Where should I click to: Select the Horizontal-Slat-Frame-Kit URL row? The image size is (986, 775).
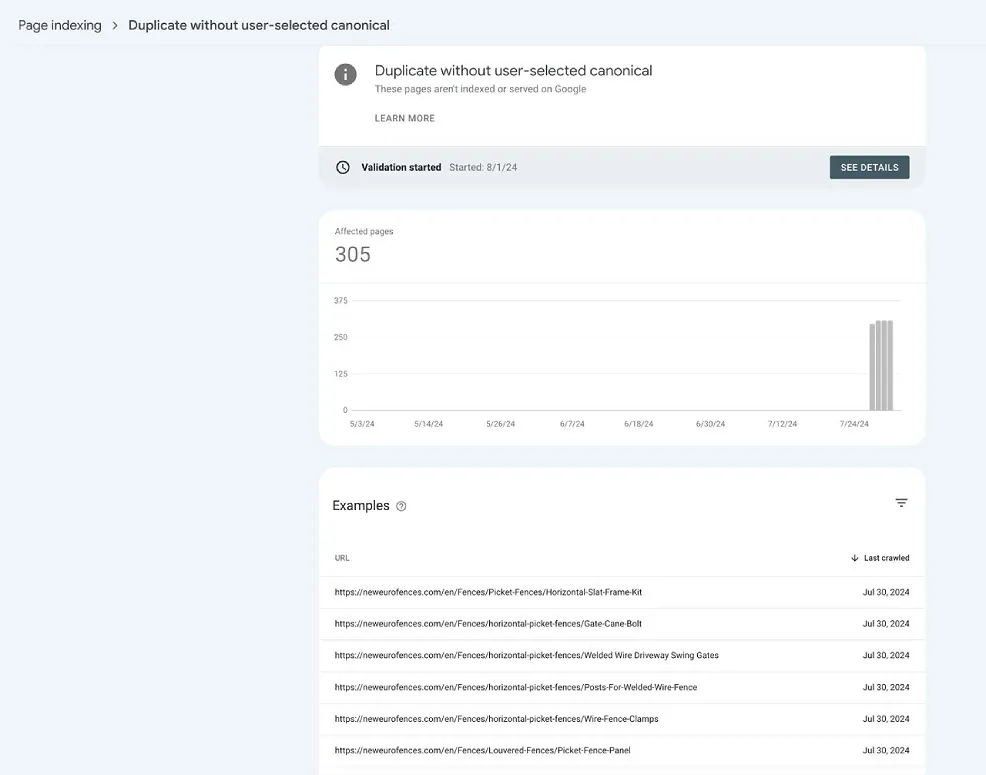coord(488,592)
